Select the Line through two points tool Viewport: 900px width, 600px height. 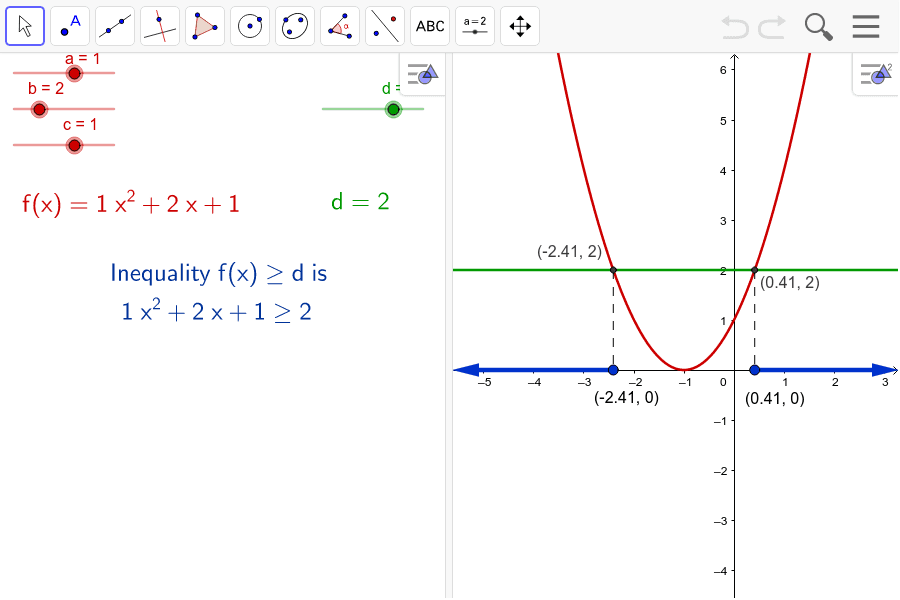point(115,26)
